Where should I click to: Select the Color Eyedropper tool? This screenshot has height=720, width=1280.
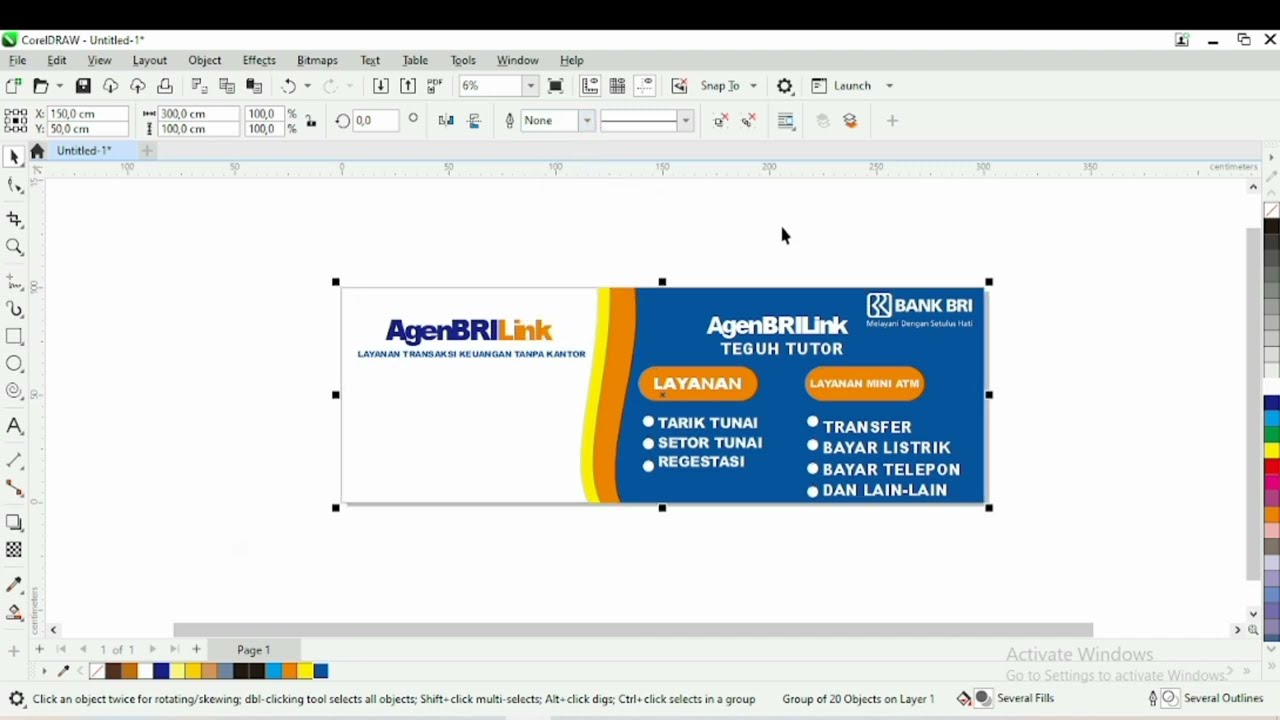tap(14, 585)
